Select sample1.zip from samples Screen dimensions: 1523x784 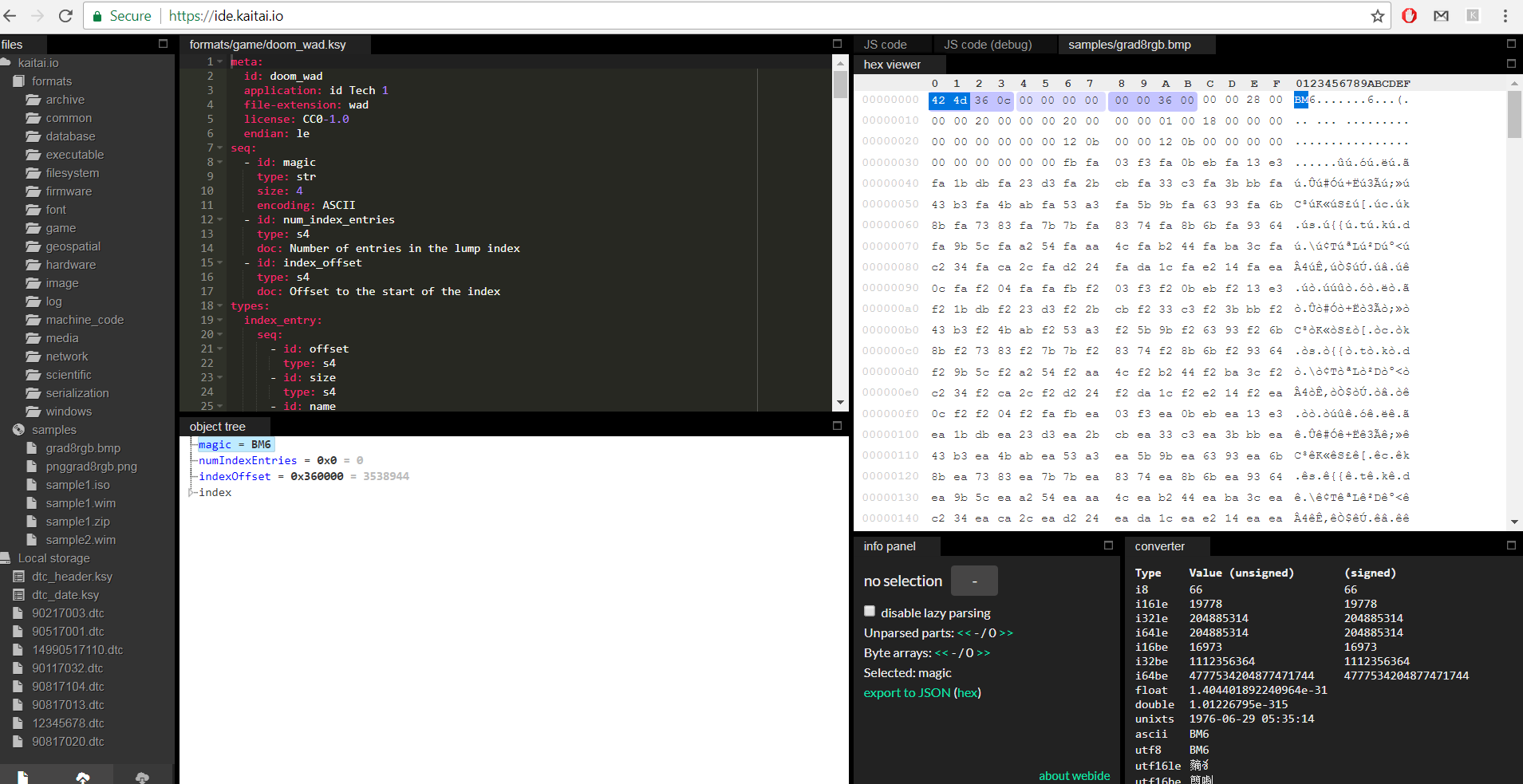77,522
